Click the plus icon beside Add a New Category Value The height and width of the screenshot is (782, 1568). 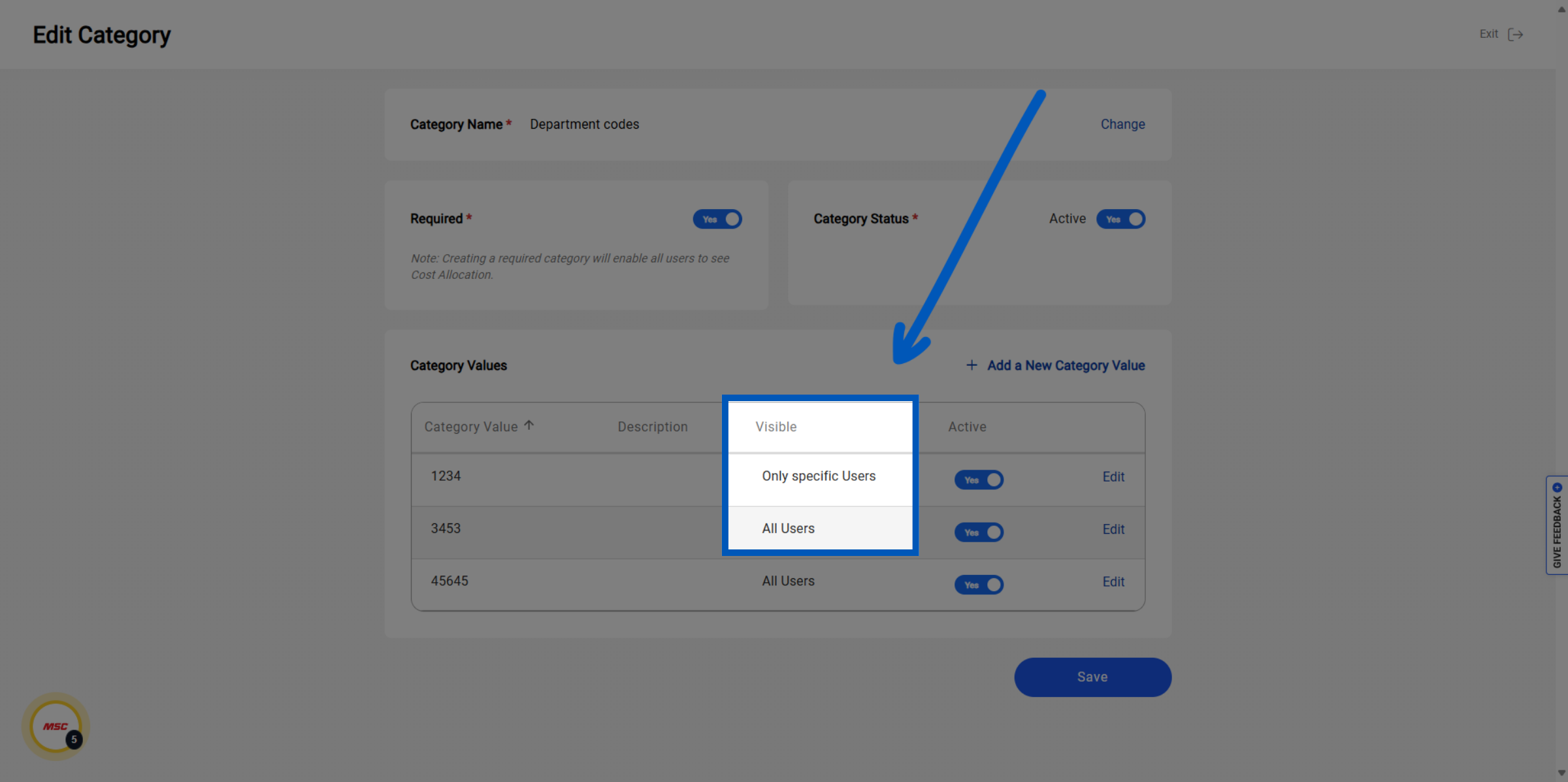click(972, 365)
